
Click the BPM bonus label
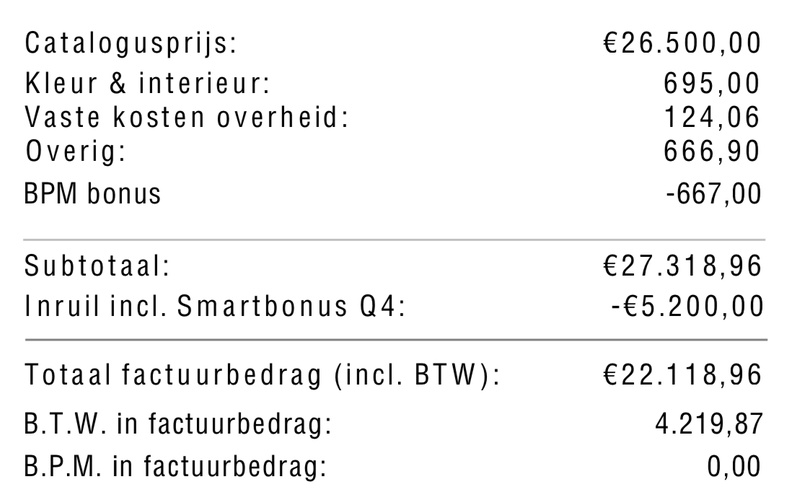click(x=93, y=193)
